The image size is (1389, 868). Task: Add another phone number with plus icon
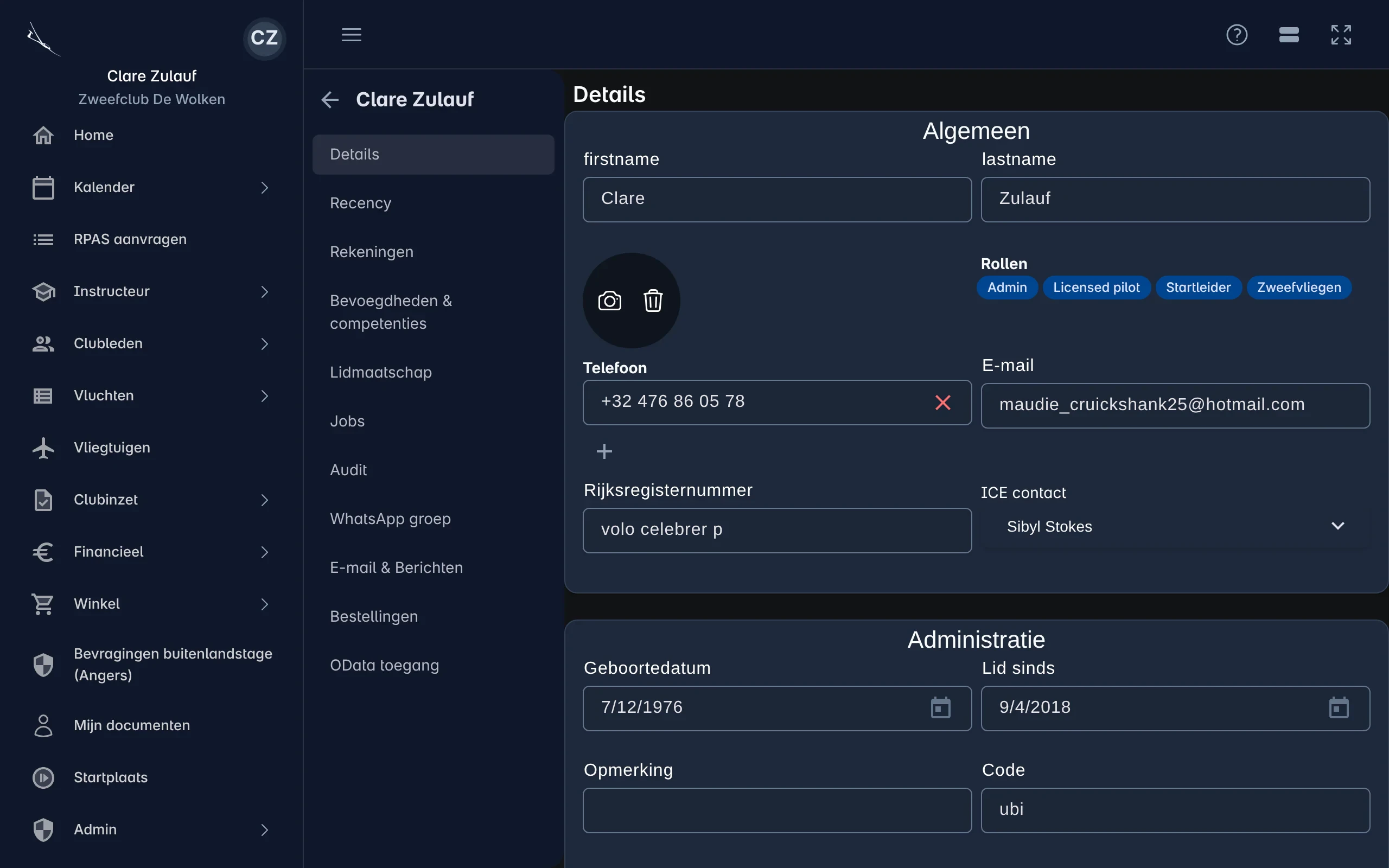point(604,451)
